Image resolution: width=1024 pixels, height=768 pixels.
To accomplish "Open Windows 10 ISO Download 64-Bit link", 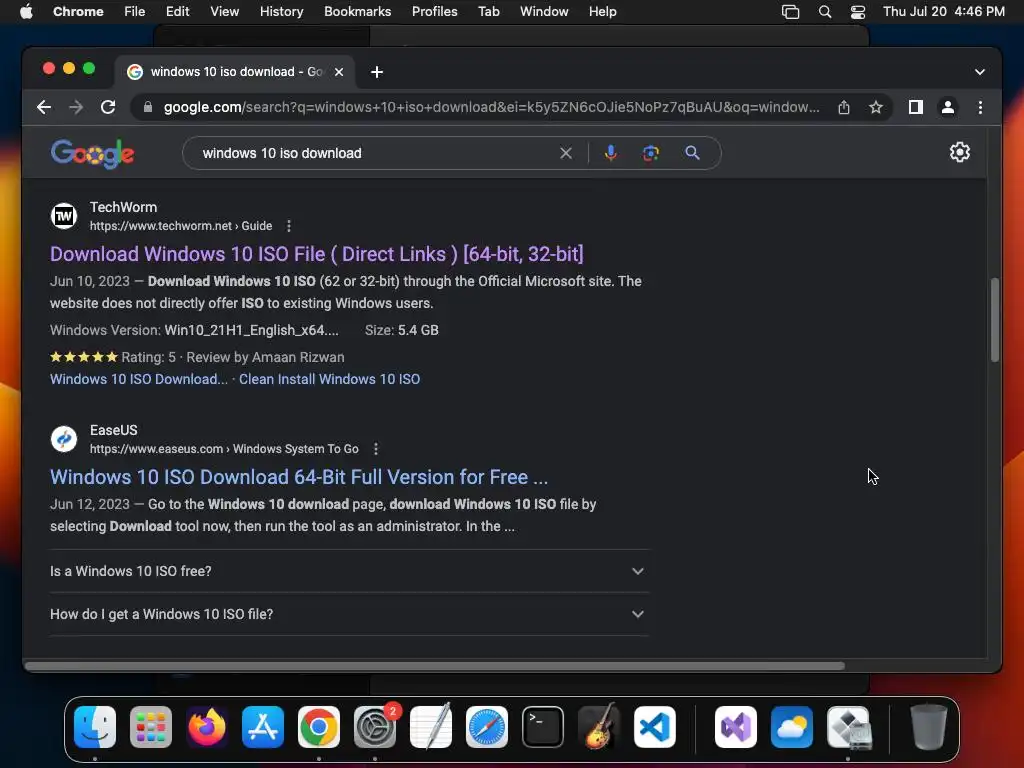I will [299, 477].
